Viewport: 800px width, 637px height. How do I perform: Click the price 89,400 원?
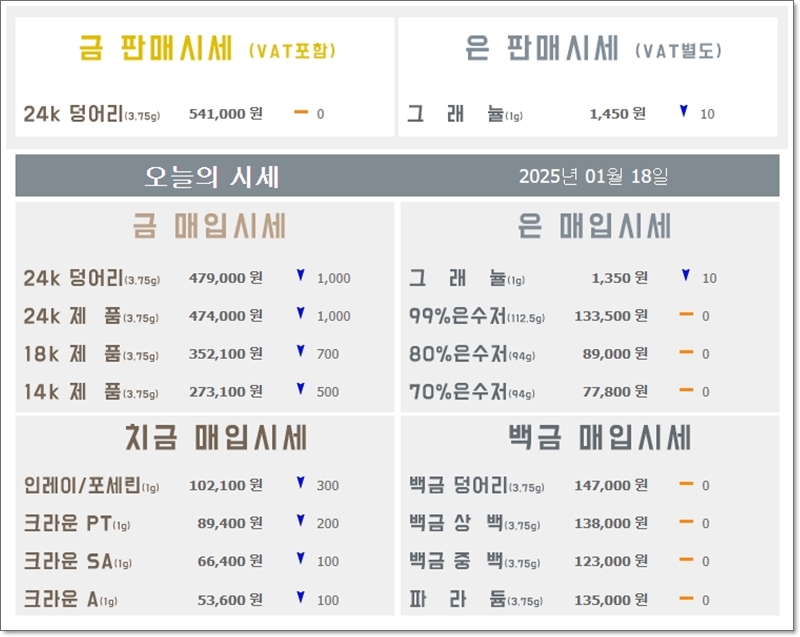230,523
